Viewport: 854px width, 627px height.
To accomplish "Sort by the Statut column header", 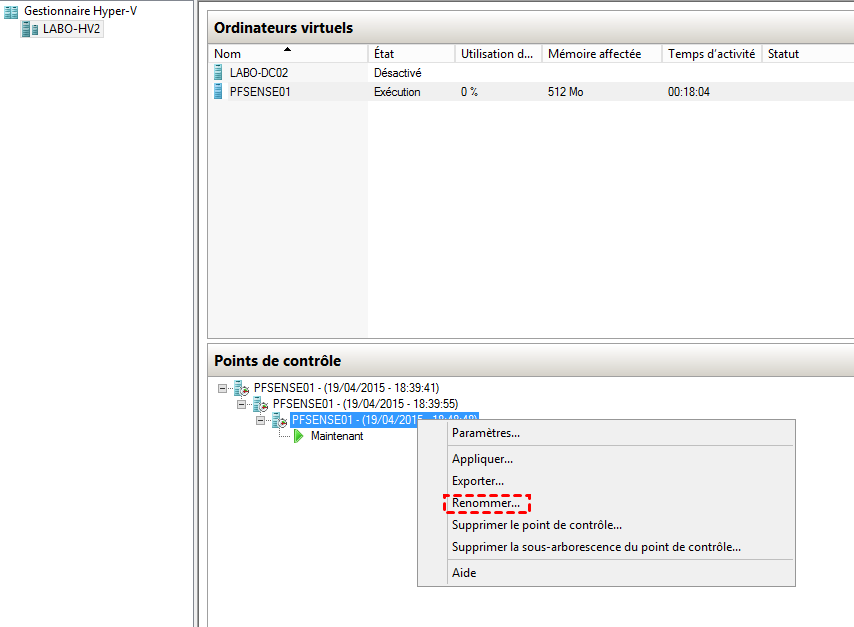I will coord(808,53).
